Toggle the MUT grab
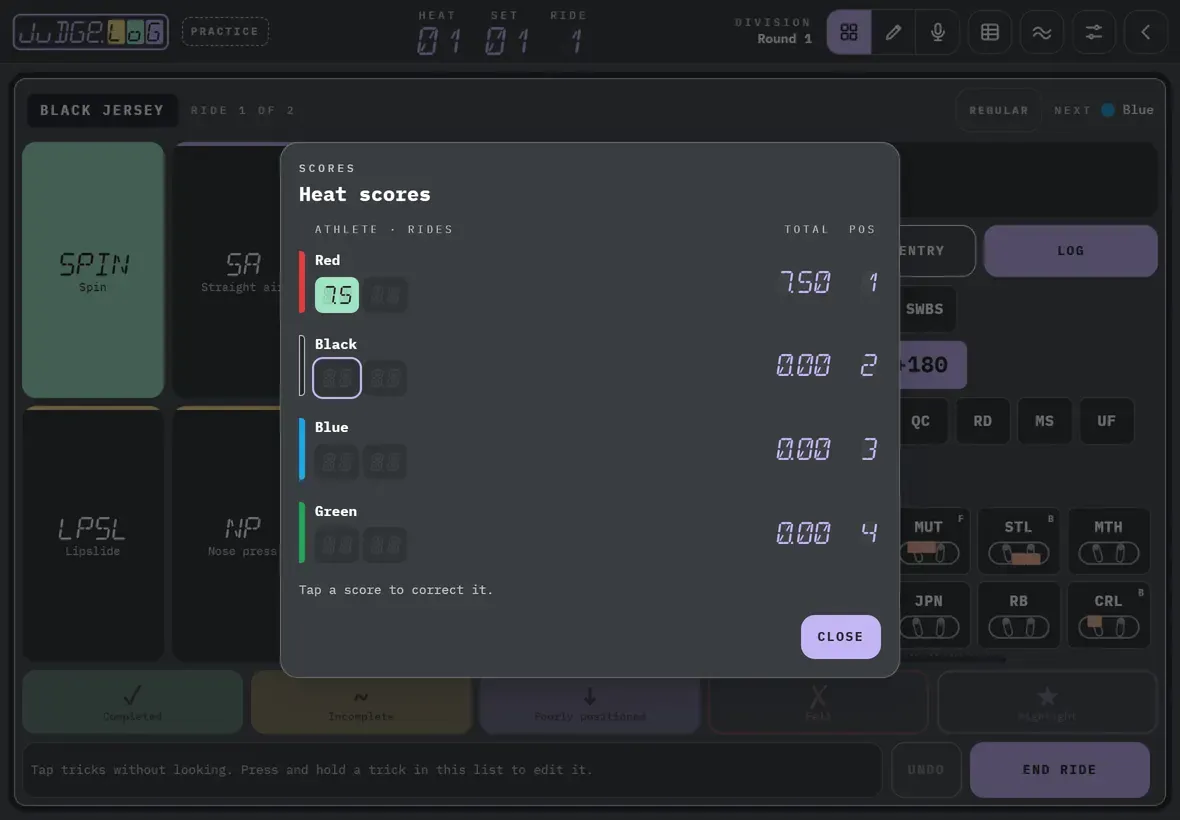The width and height of the screenshot is (1180, 820). tap(929, 540)
